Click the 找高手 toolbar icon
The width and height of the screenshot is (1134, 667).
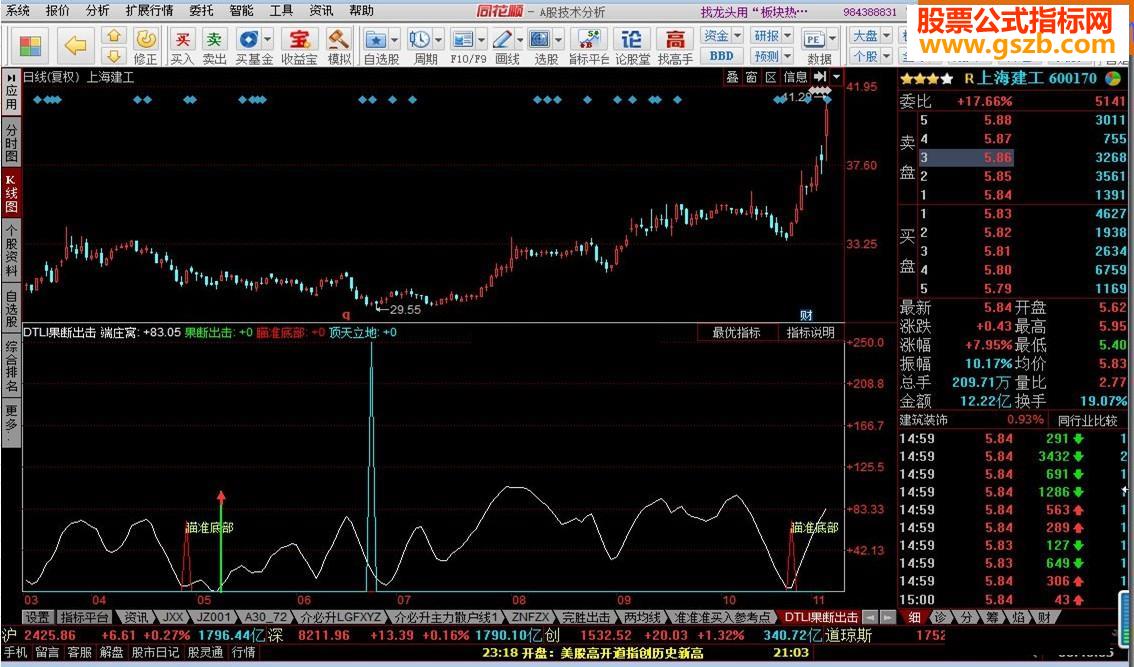click(675, 46)
